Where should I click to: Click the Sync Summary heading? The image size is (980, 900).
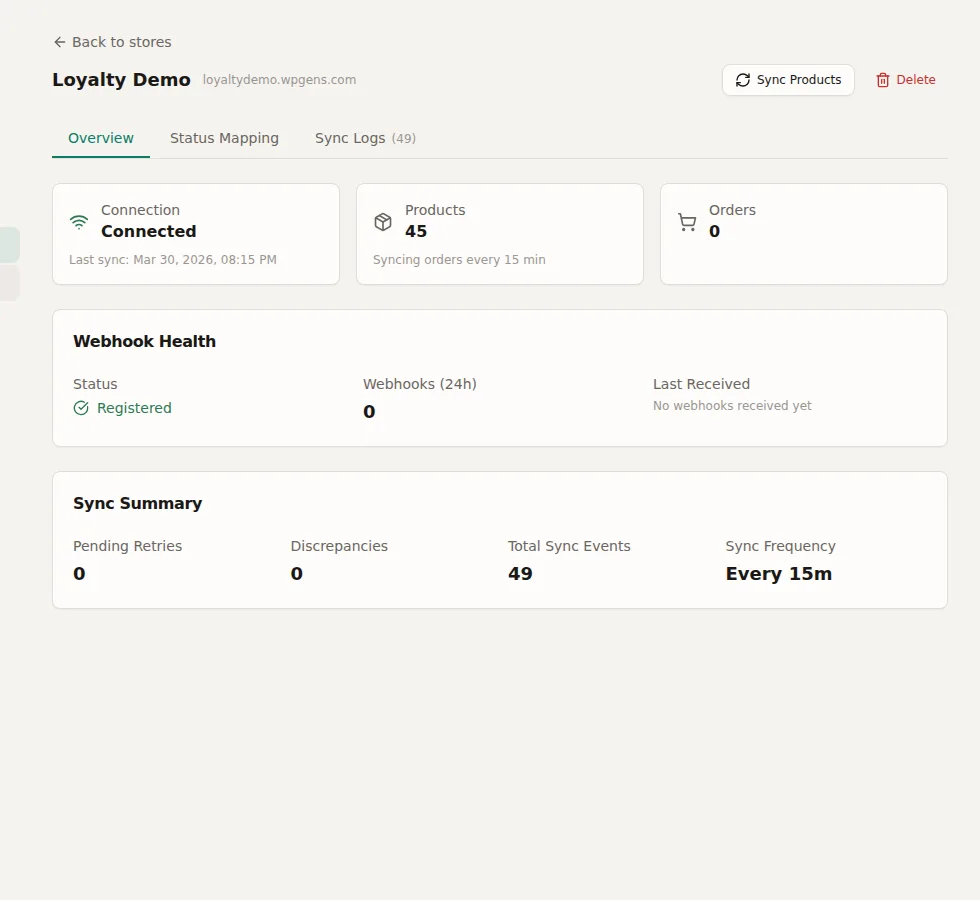pyautogui.click(x=138, y=504)
